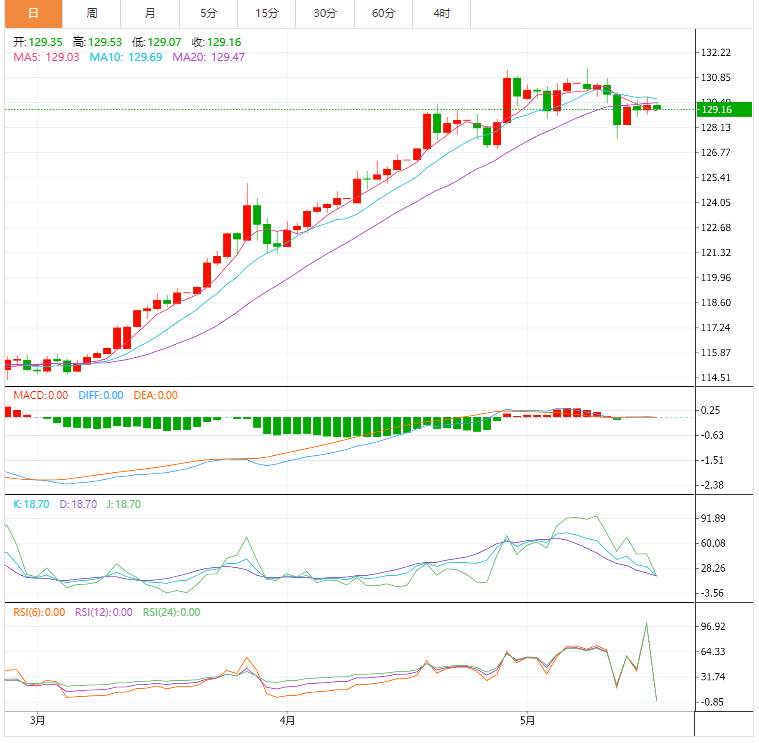The height and width of the screenshot is (743, 759).
Task: Select the 30分 interval tab
Action: point(325,14)
